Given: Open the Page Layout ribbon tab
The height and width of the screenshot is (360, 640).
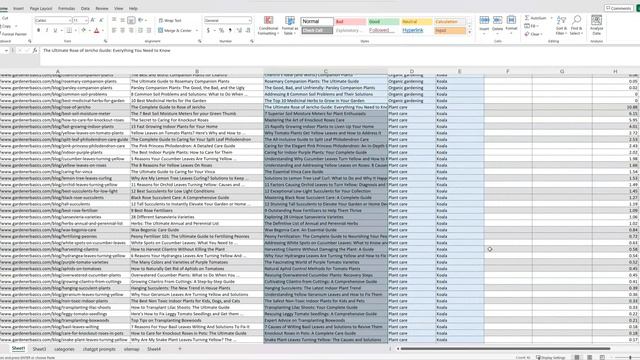Looking at the screenshot, I should click(41, 8).
